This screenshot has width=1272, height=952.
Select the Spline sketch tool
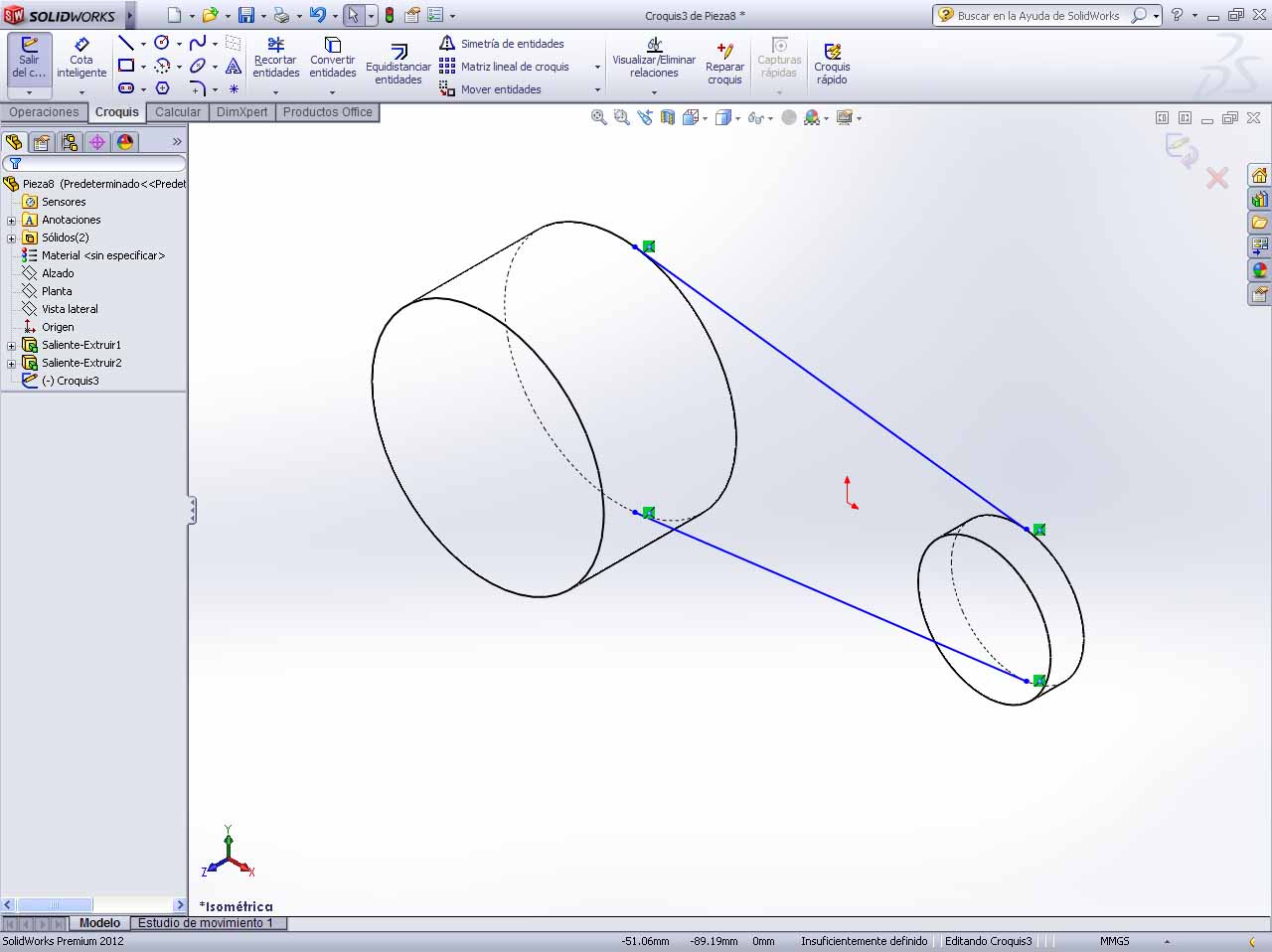pyautogui.click(x=198, y=43)
